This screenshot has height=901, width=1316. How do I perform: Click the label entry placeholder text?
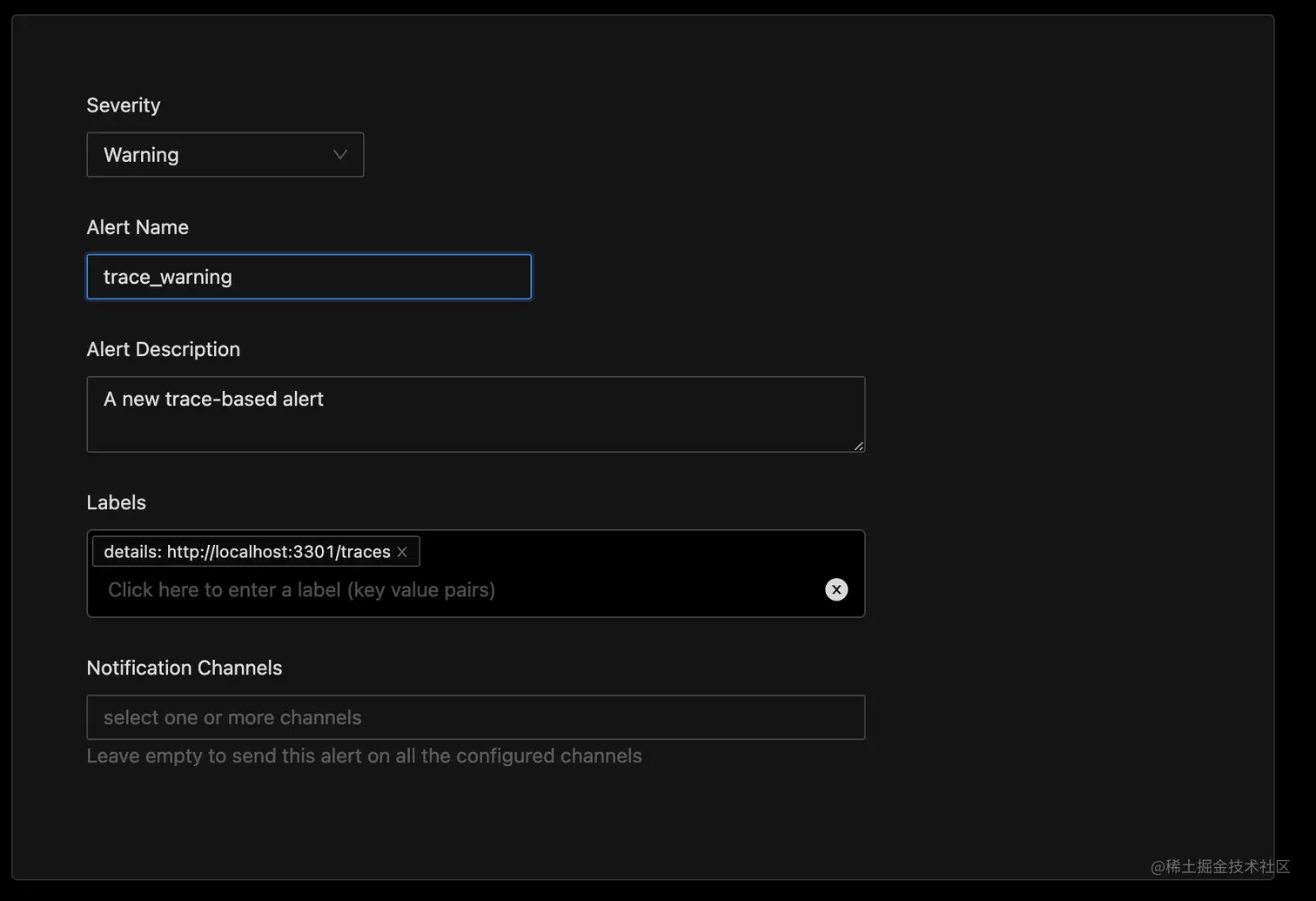[x=301, y=590]
